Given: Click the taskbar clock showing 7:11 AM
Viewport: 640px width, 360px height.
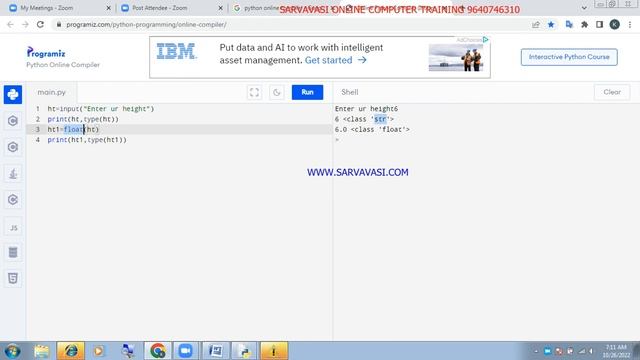Looking at the screenshot, I should [616, 351].
